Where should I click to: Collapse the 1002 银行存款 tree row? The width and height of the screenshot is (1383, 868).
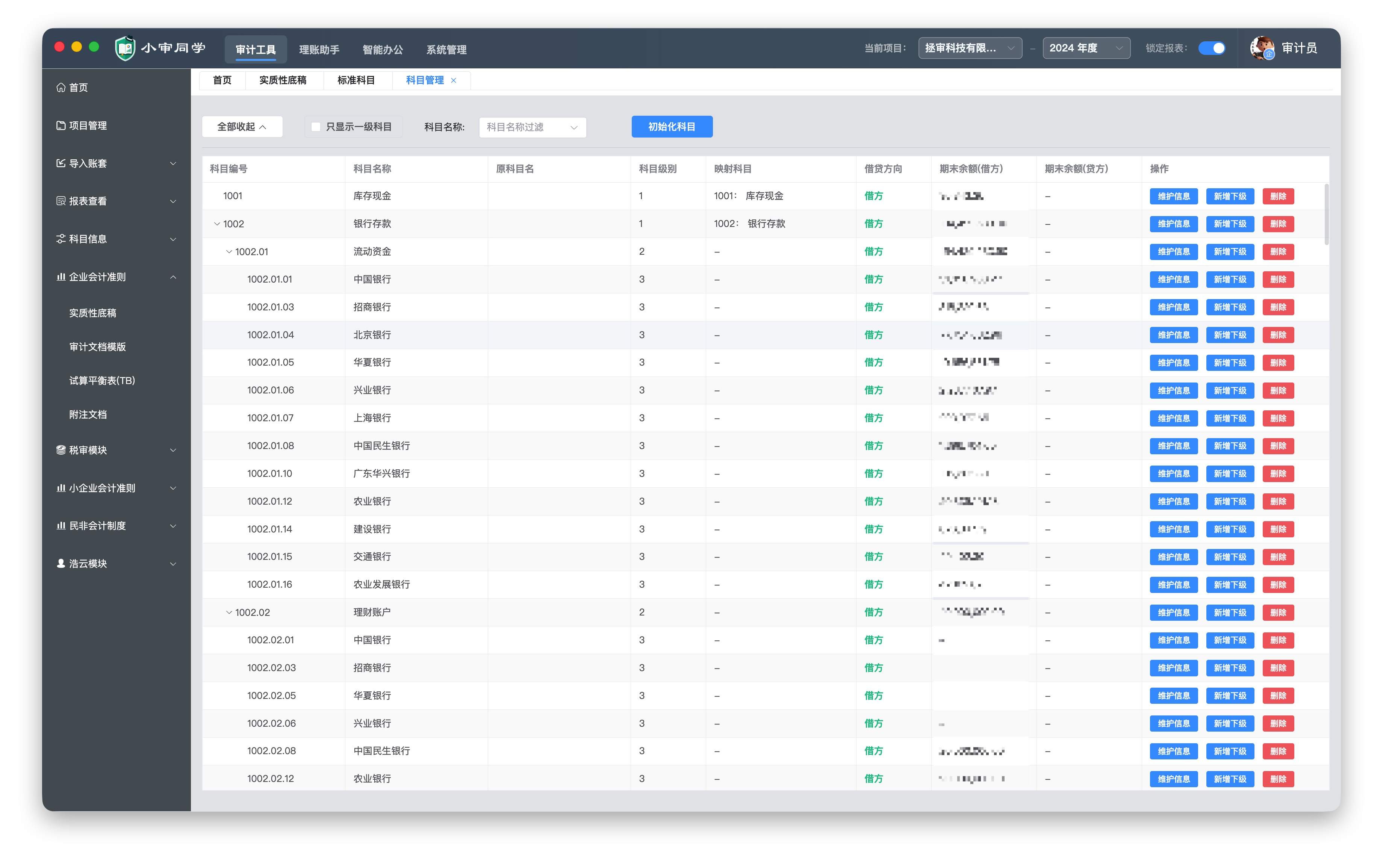tap(217, 224)
